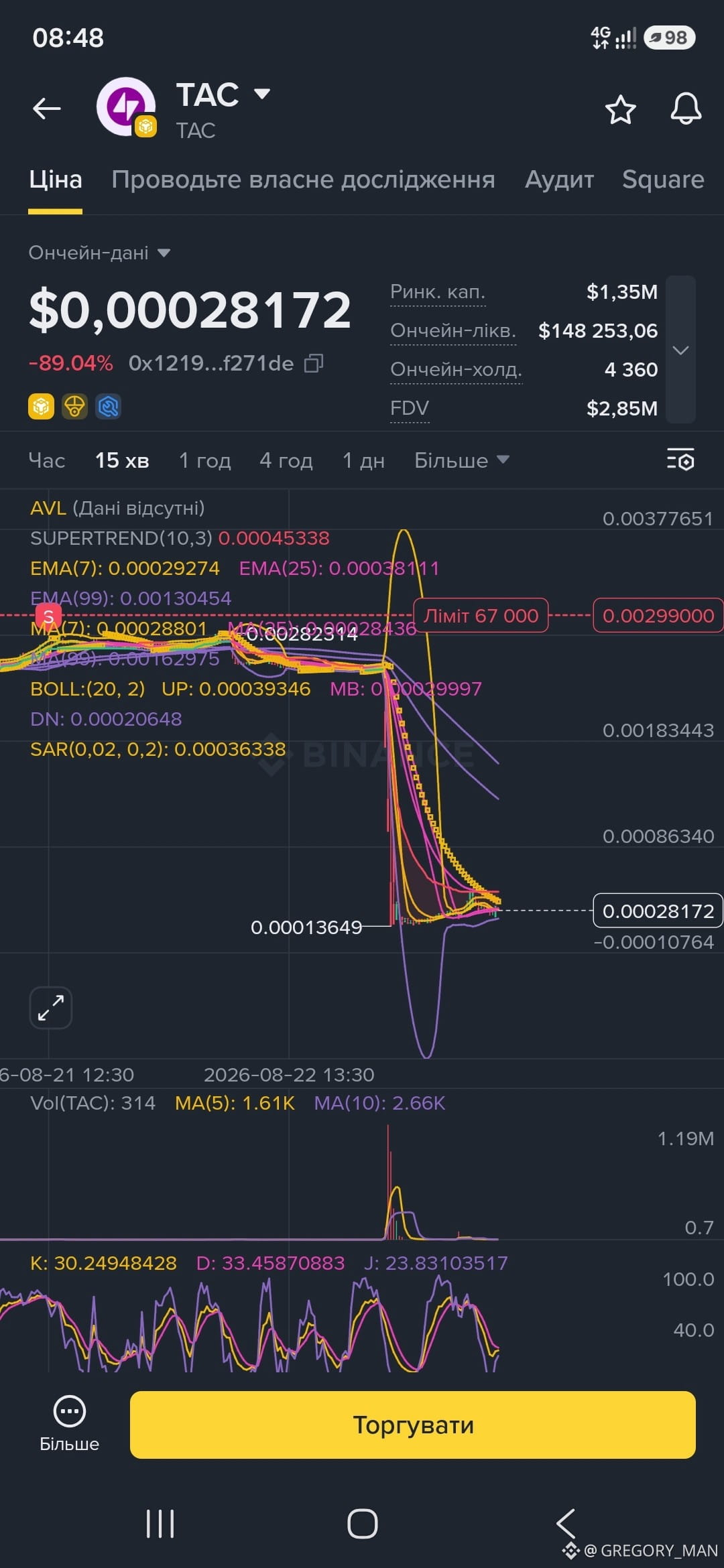724x1568 pixels.
Task: Tap the back arrow icon
Action: [x=47, y=108]
